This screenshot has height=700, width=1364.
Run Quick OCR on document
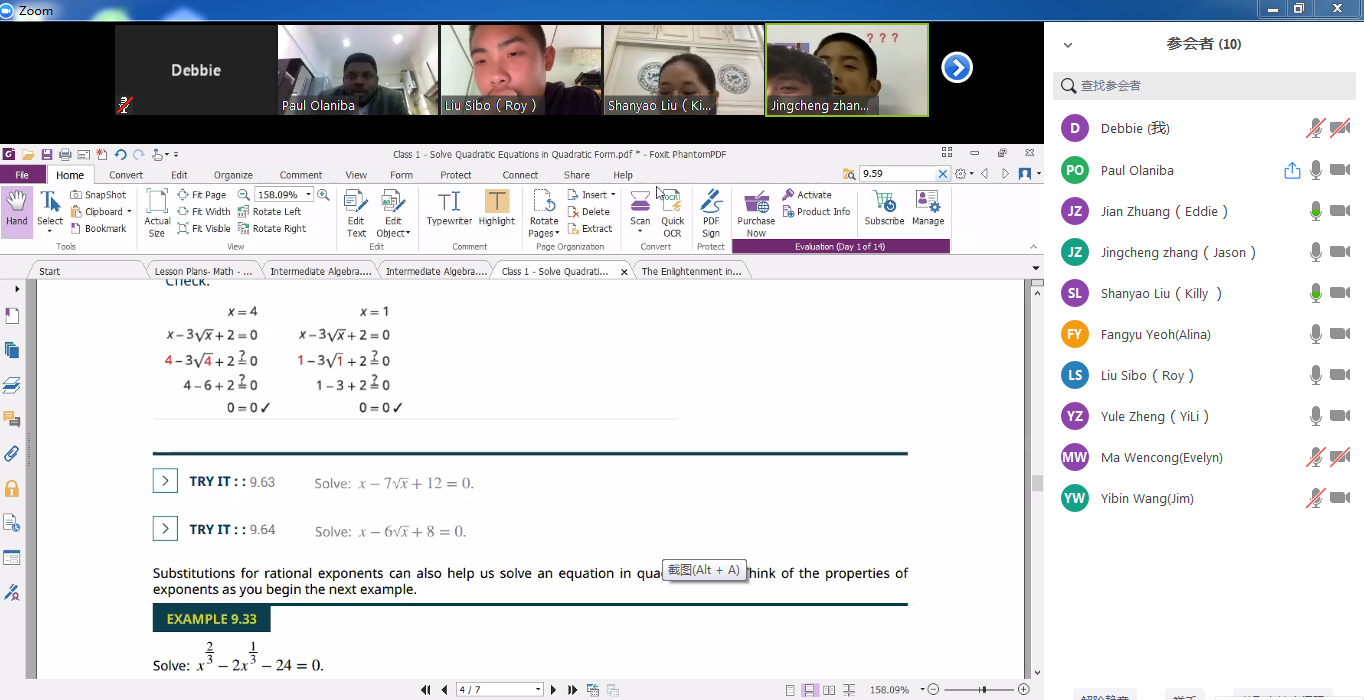pos(672,212)
